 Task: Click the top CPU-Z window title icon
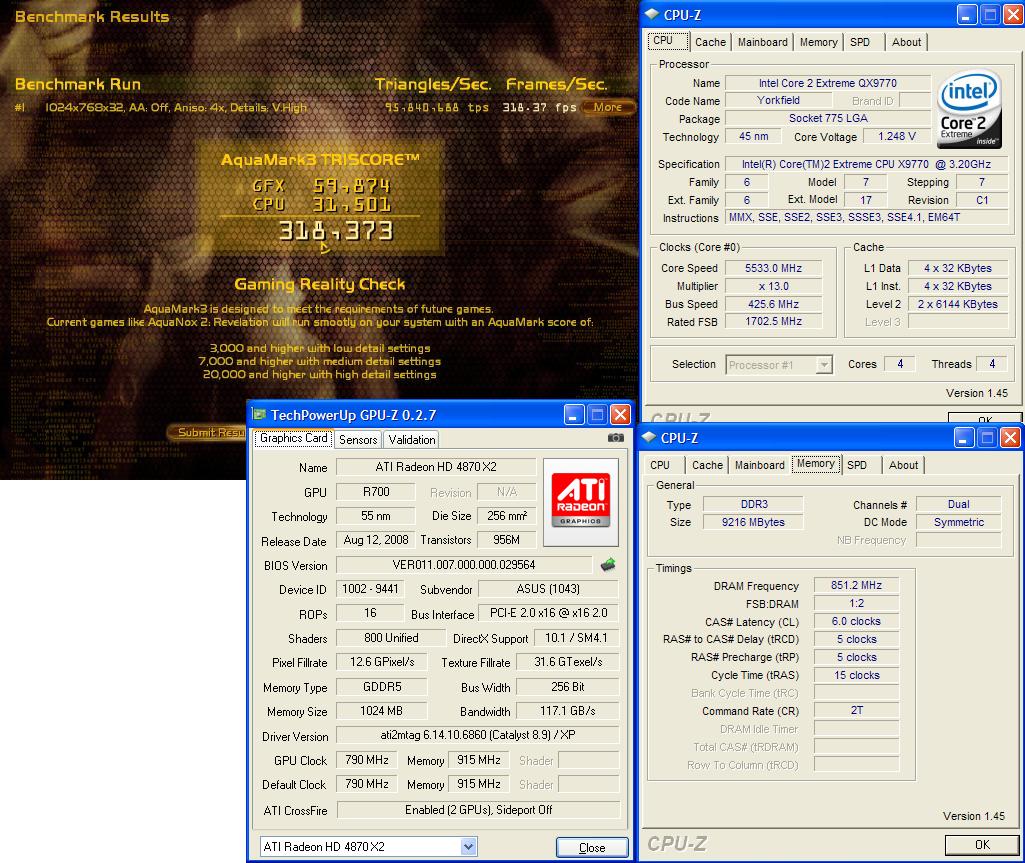point(651,14)
